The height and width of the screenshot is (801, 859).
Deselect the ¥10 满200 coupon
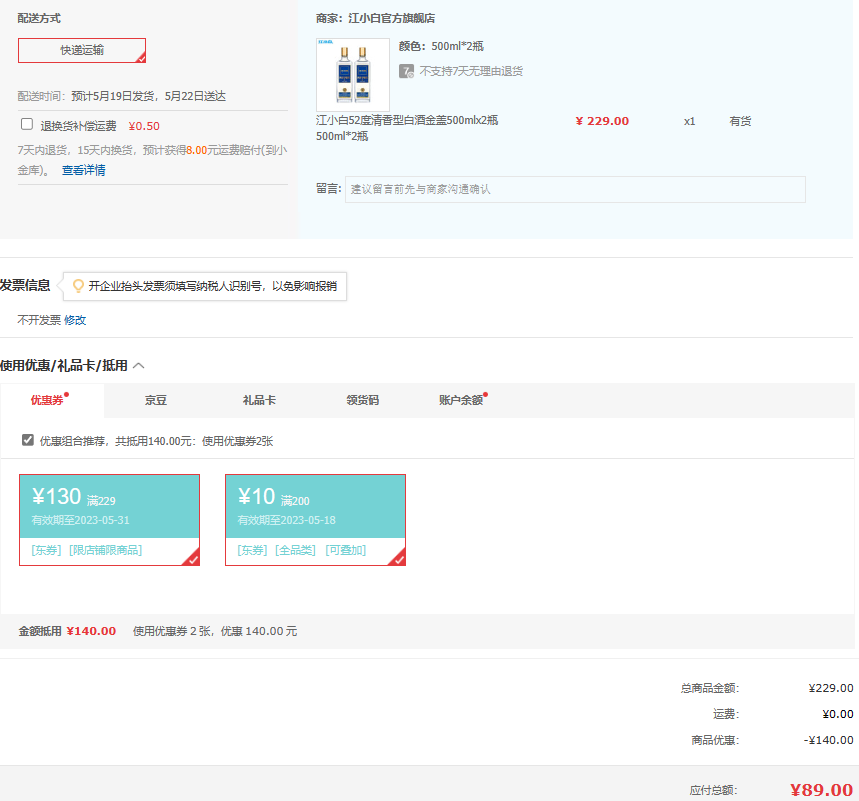[316, 520]
